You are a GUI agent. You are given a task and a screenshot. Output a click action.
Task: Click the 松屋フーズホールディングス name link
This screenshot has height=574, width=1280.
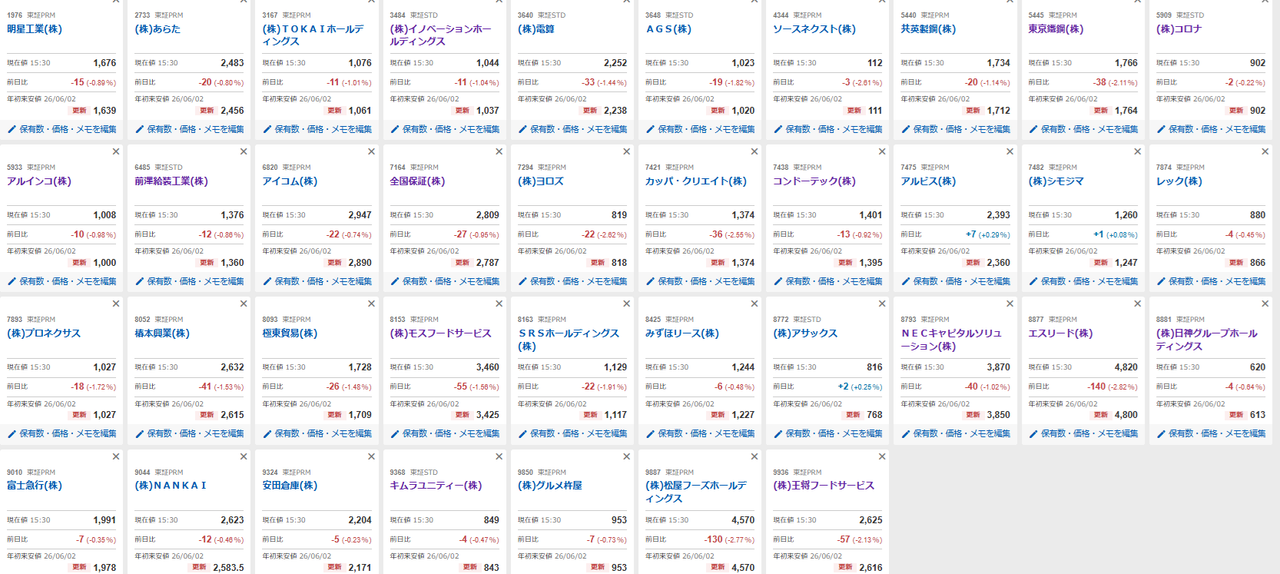click(696, 491)
